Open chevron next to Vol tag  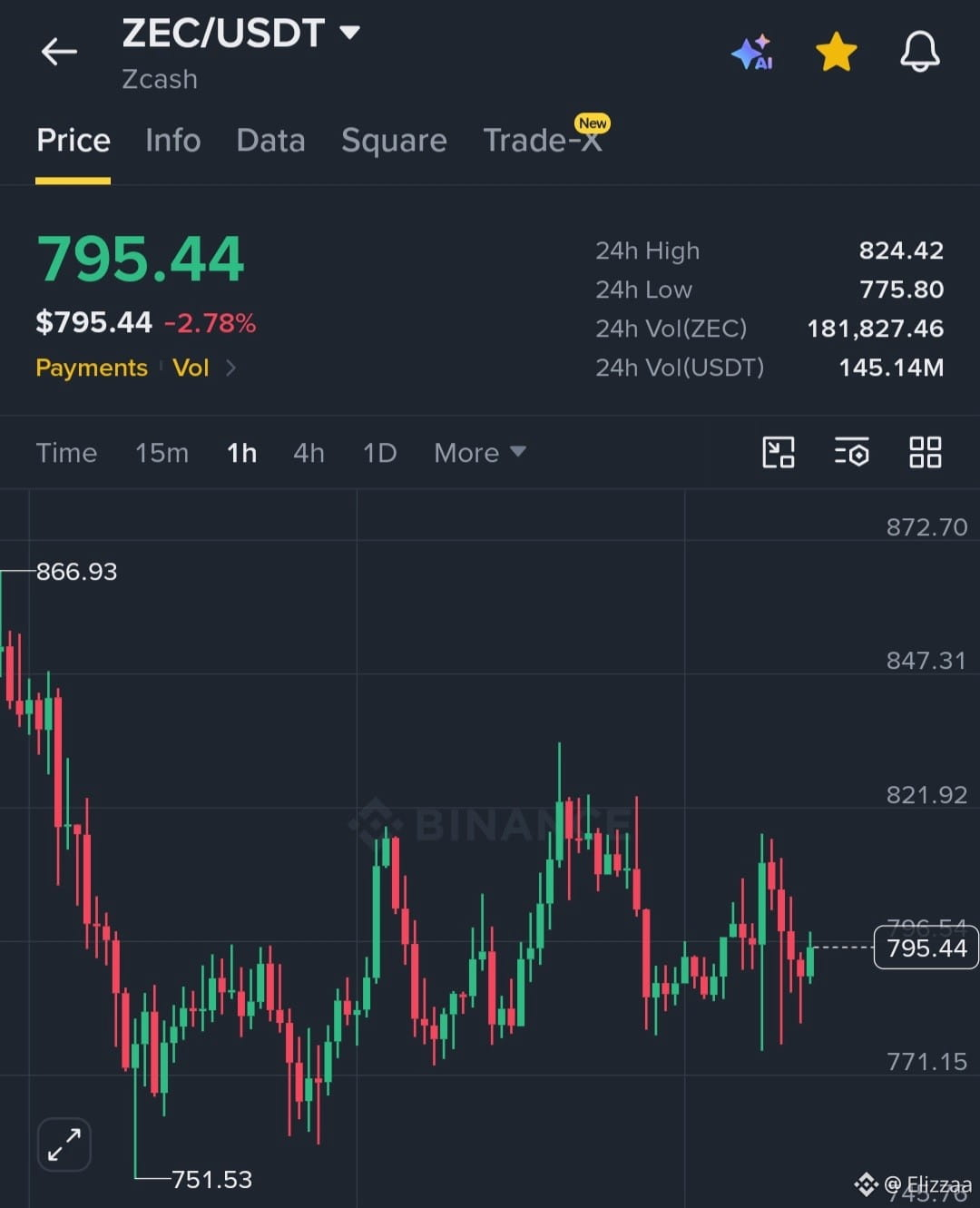point(230,368)
